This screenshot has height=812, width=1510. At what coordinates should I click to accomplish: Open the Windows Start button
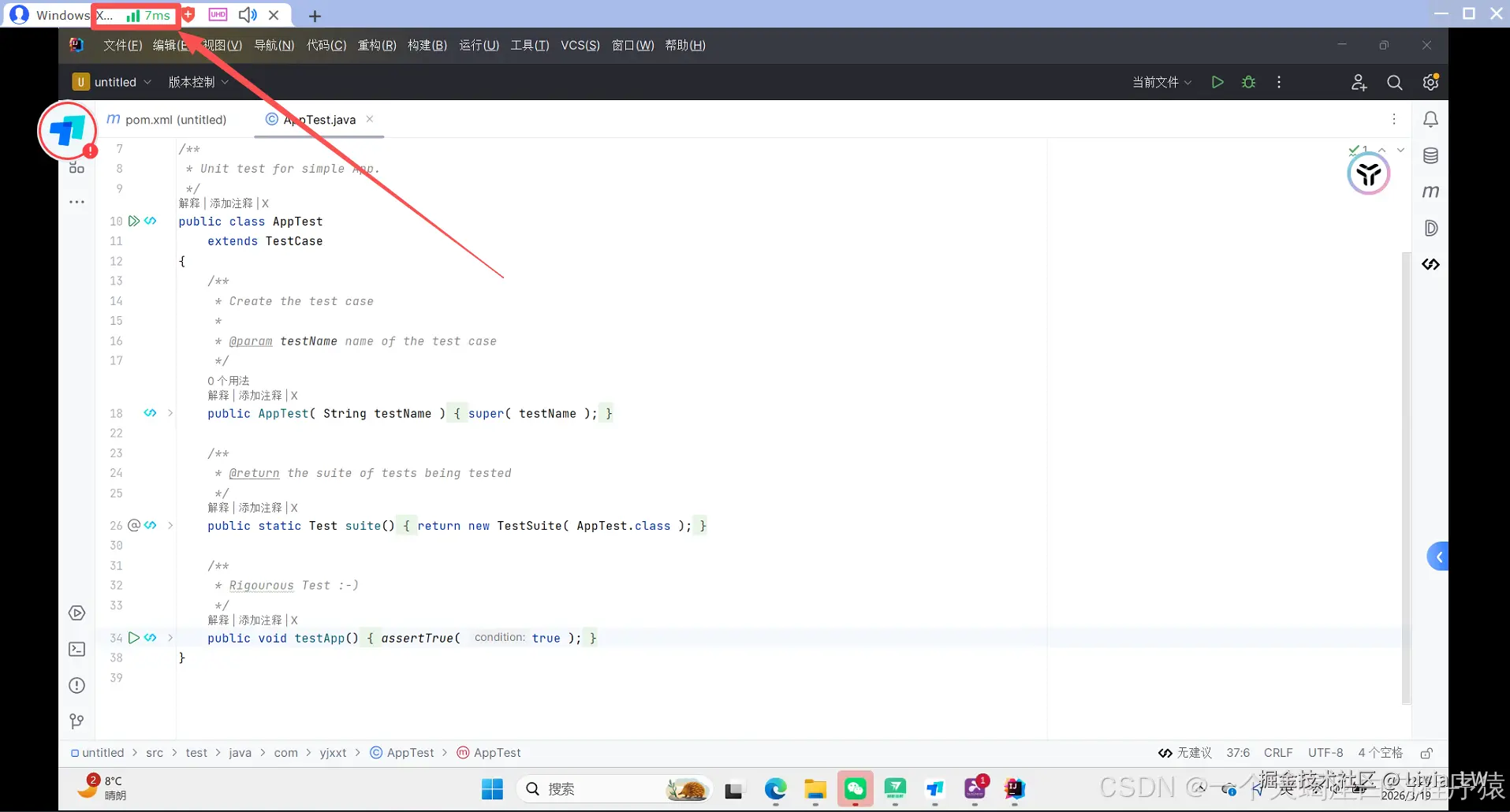(492, 789)
